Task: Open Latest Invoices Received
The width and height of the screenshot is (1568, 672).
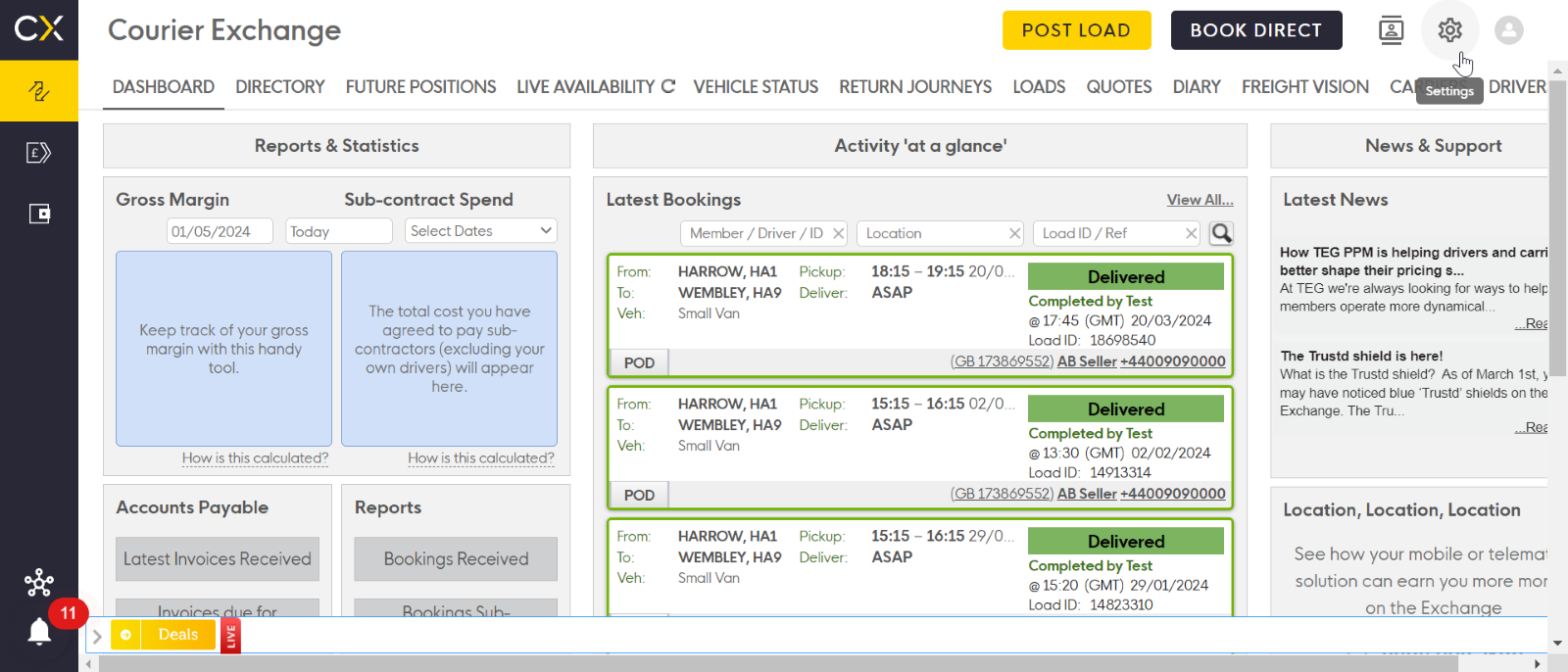Action: pos(218,558)
